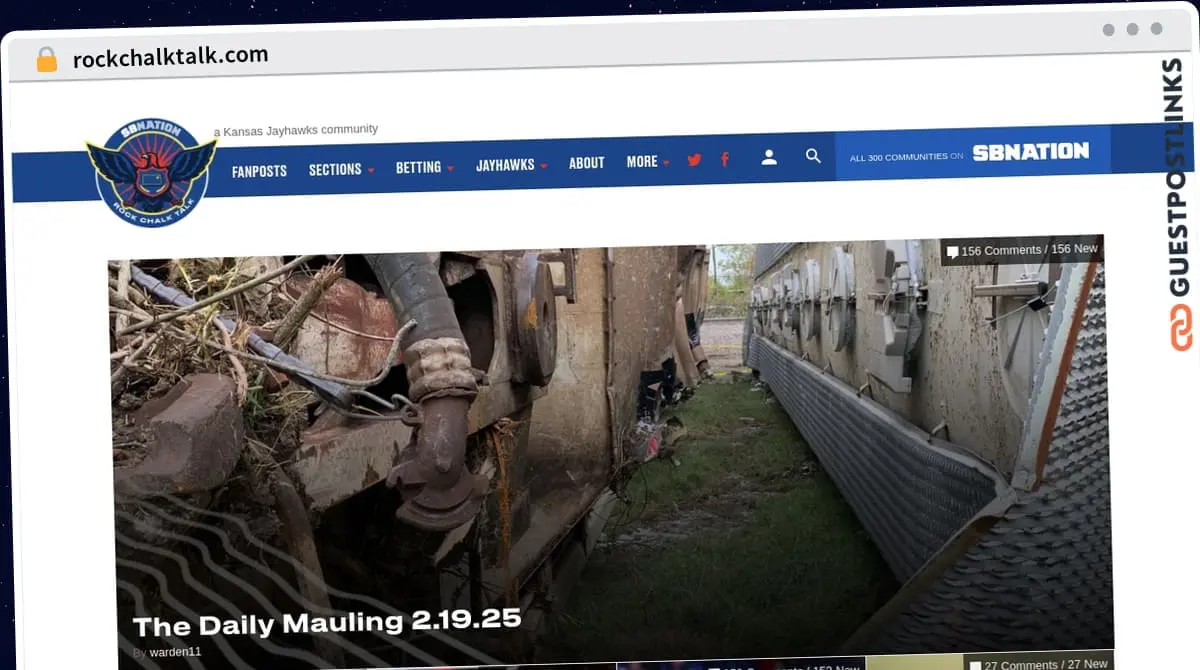Image resolution: width=1200 pixels, height=670 pixels.
Task: View author warden11's profile
Action: click(175, 651)
